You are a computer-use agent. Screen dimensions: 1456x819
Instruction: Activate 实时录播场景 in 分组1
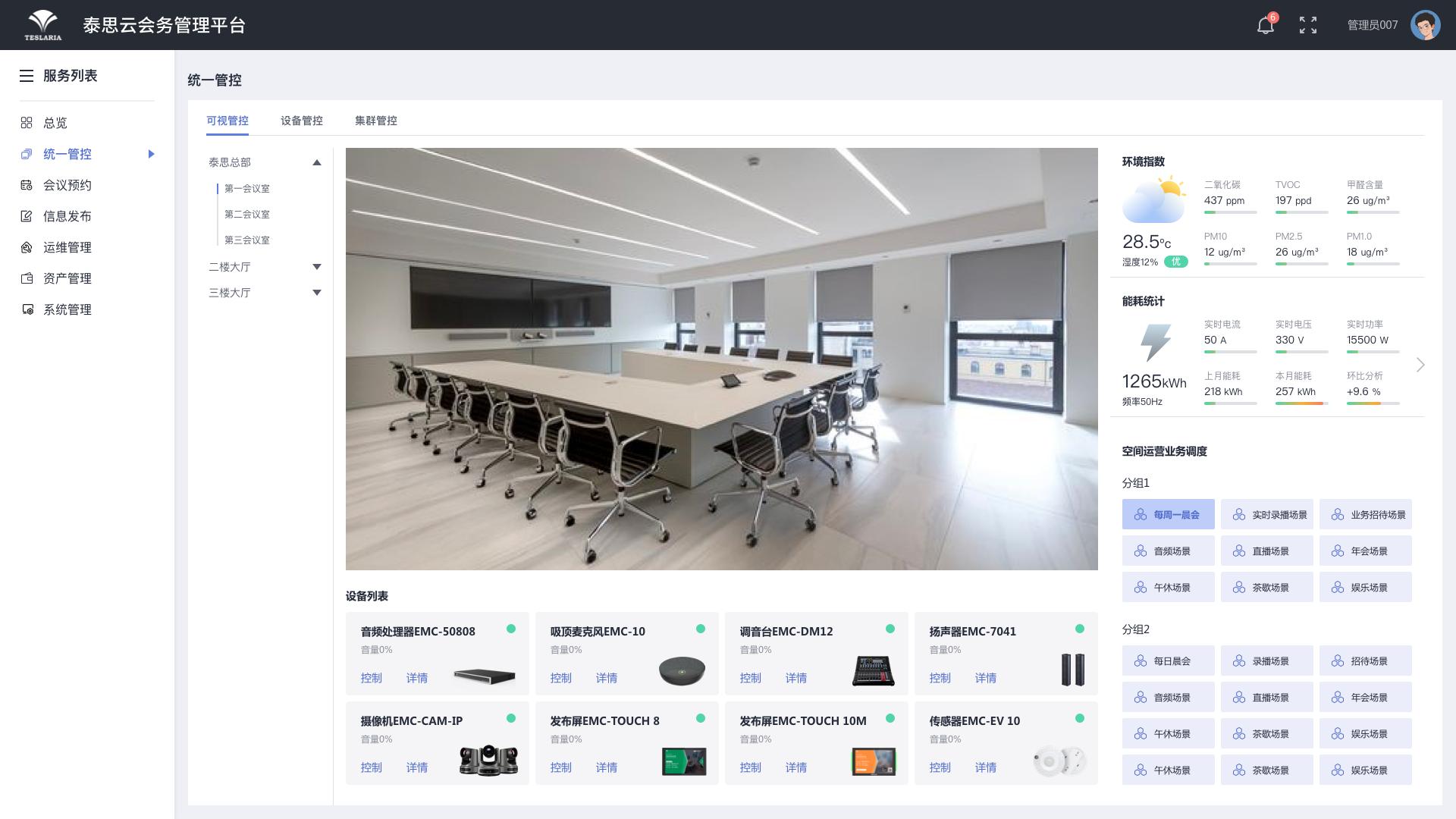1266,515
